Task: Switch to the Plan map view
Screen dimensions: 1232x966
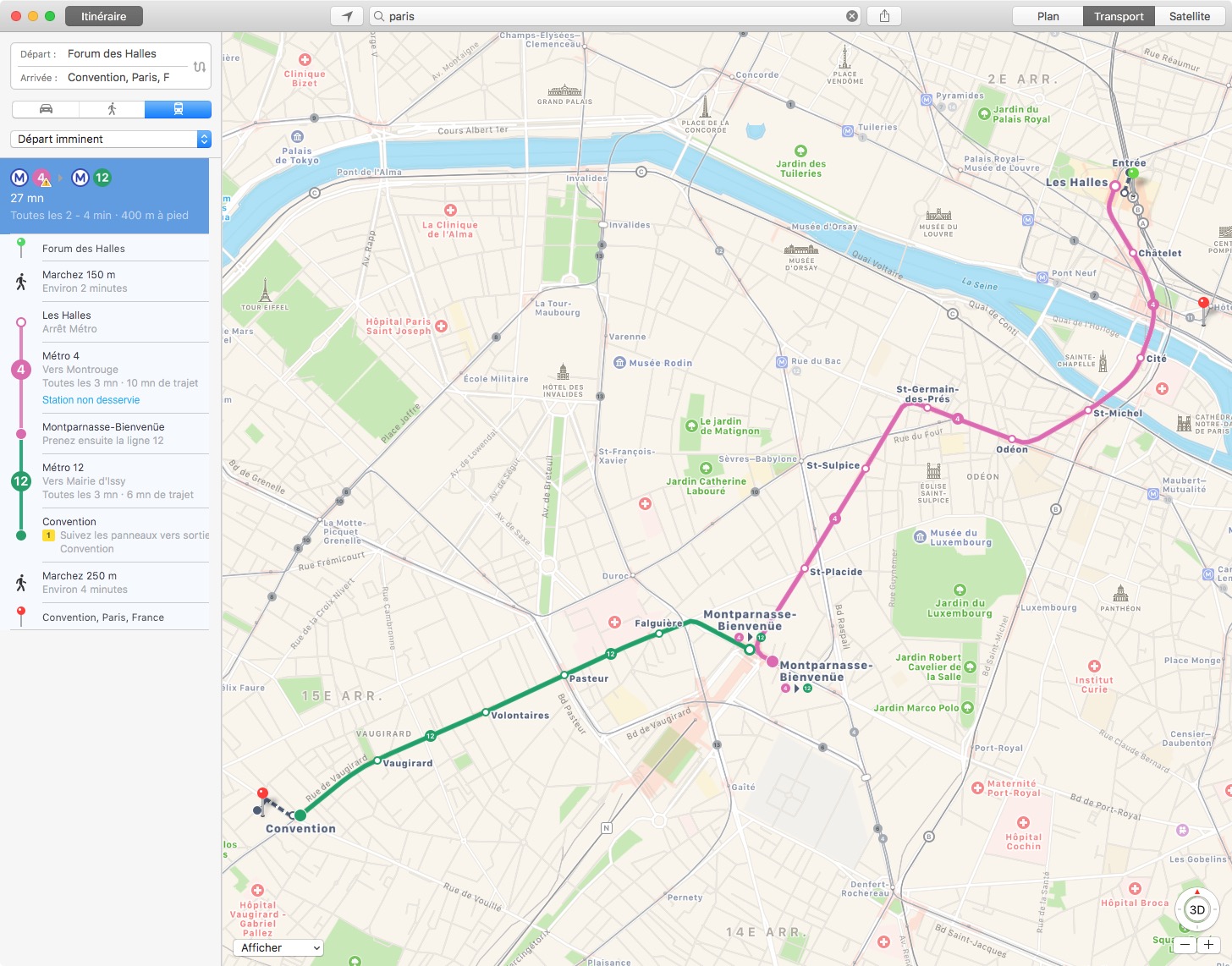Action: pyautogui.click(x=1048, y=16)
